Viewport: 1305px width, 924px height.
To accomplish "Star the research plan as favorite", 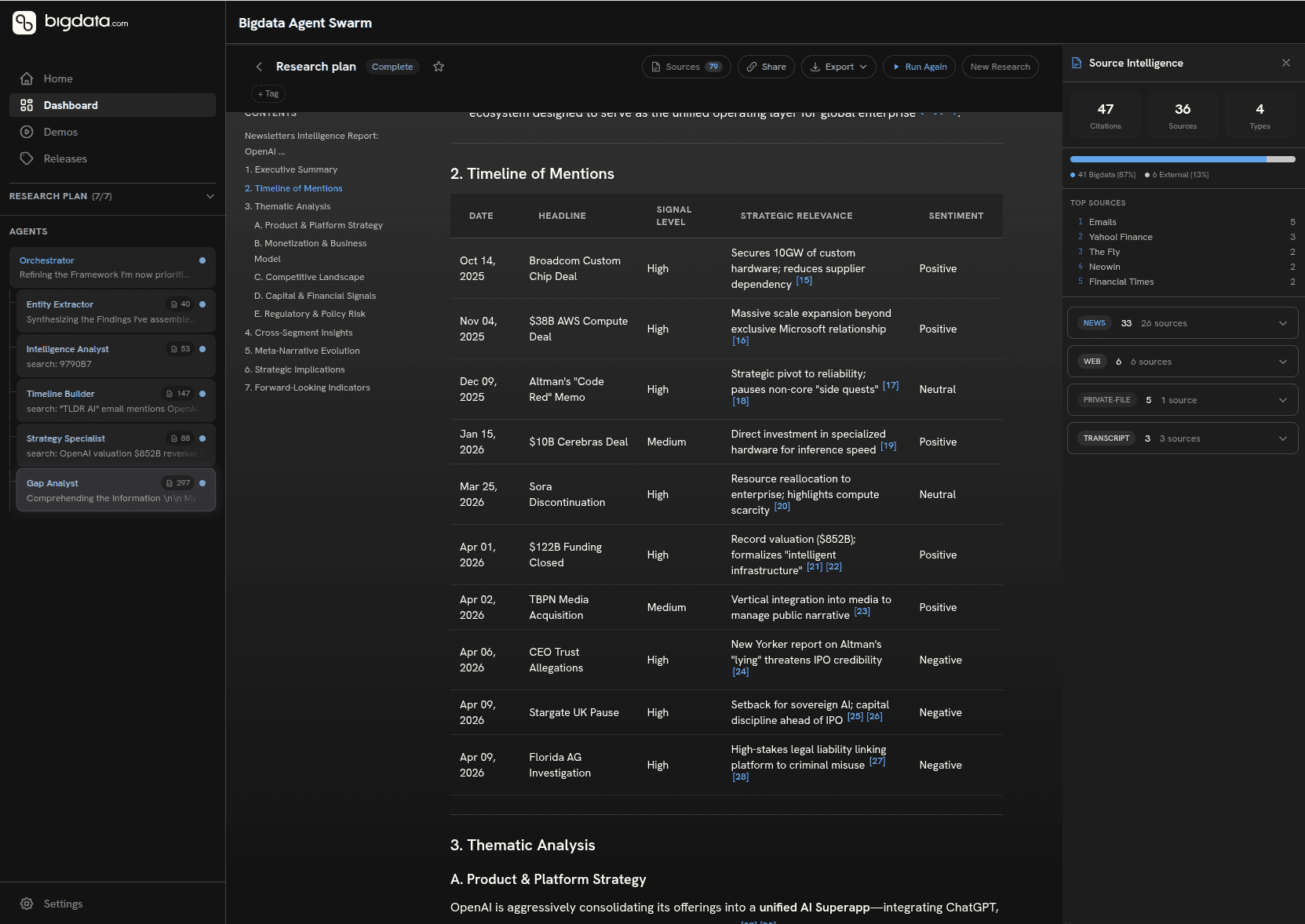I will [439, 67].
